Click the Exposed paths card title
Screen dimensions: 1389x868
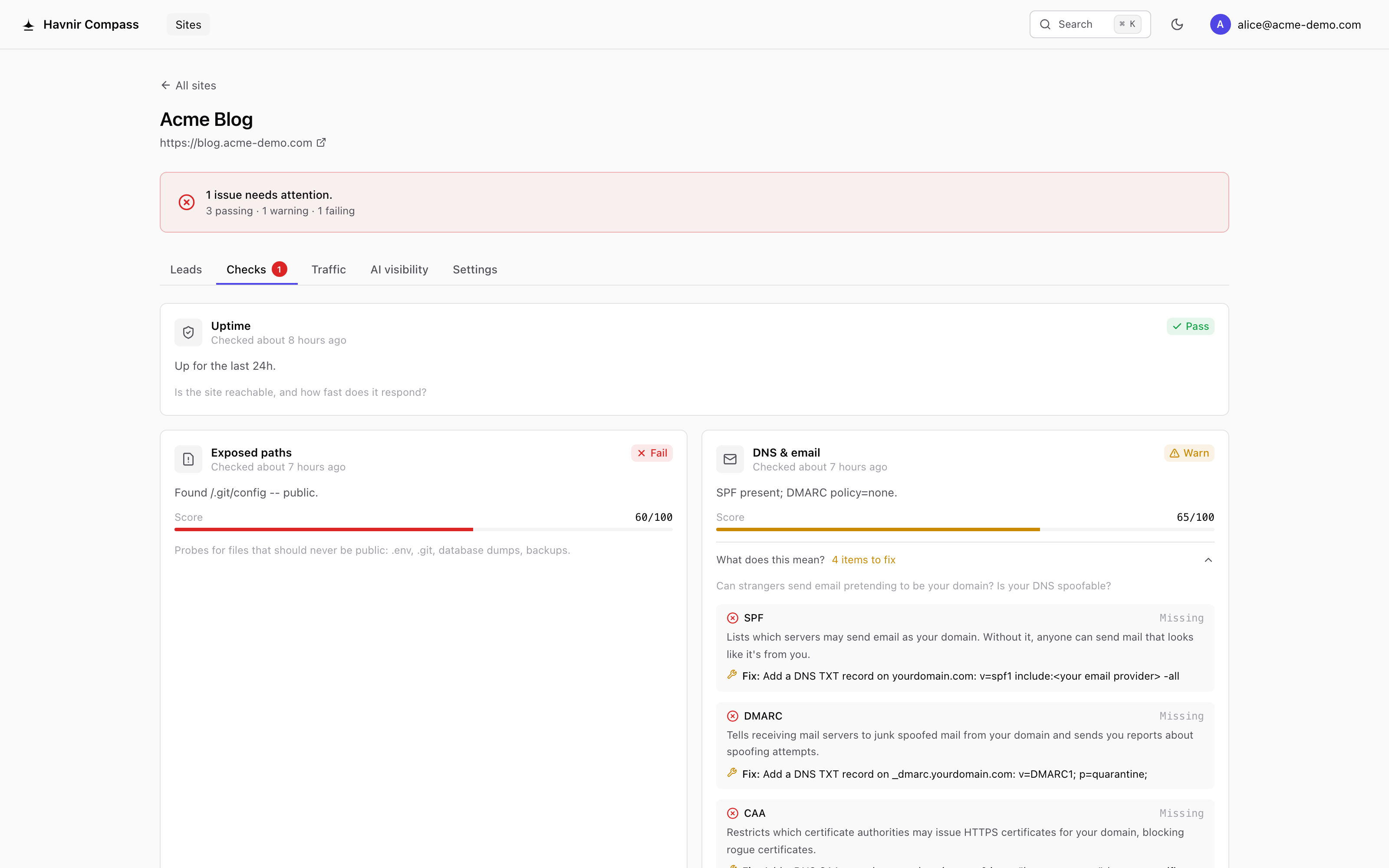(x=251, y=452)
